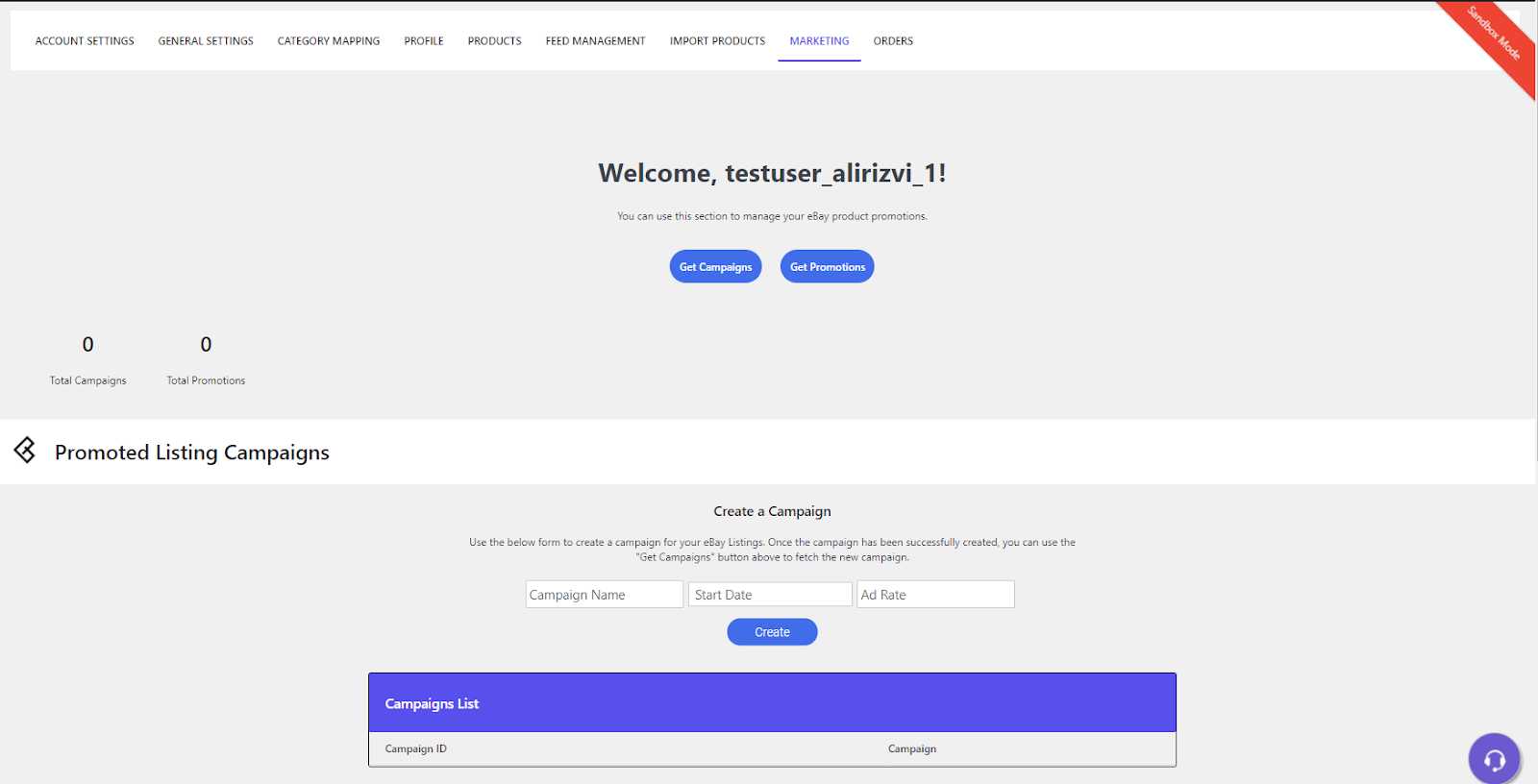This screenshot has height=784, width=1538.
Task: Click the Campaign ID column header
Action: [x=416, y=749]
